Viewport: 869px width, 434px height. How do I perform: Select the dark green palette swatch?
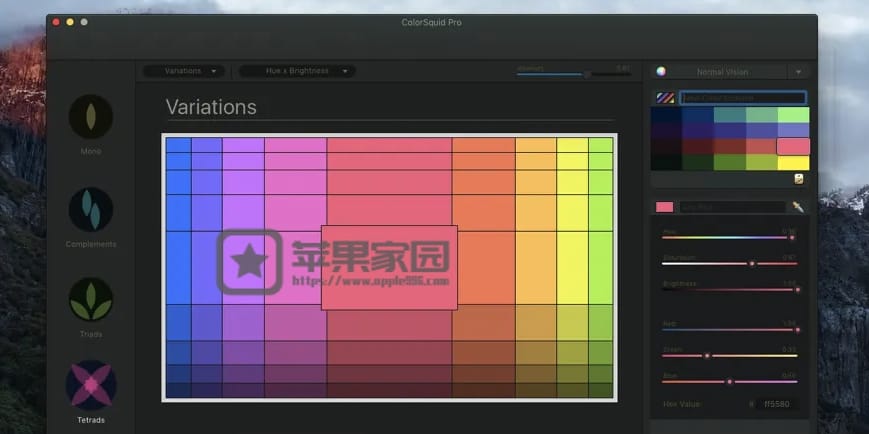tap(698, 162)
